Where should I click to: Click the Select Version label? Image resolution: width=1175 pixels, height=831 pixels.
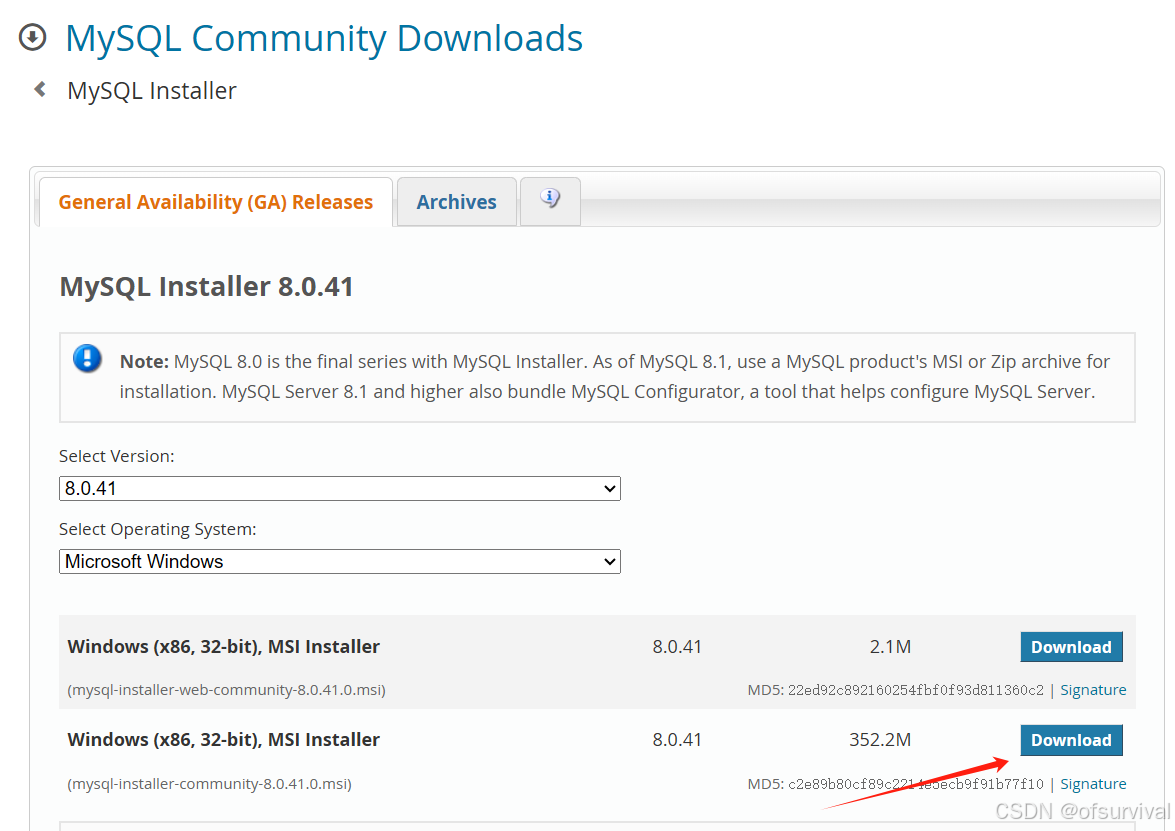click(x=116, y=456)
